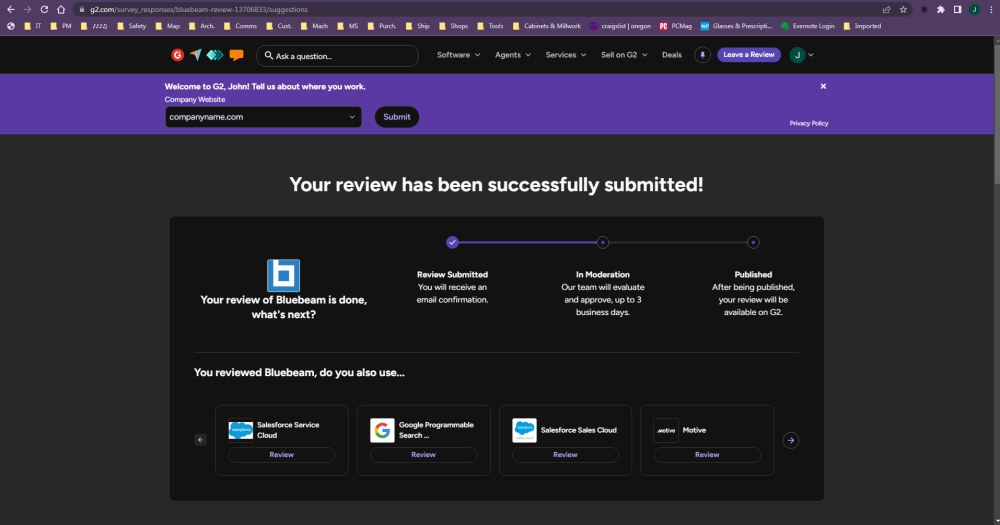
Task: Click the Bluebeam product logo
Action: [x=283, y=275]
